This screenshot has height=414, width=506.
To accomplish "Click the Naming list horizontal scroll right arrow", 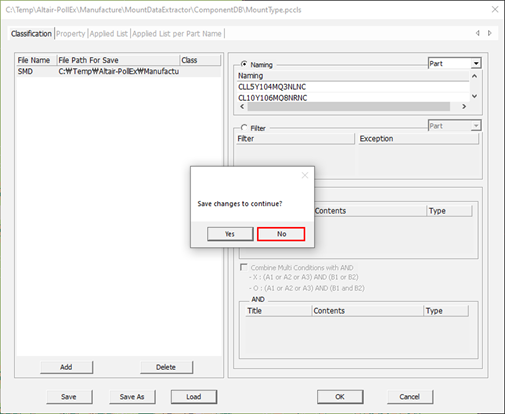I will coord(464,107).
